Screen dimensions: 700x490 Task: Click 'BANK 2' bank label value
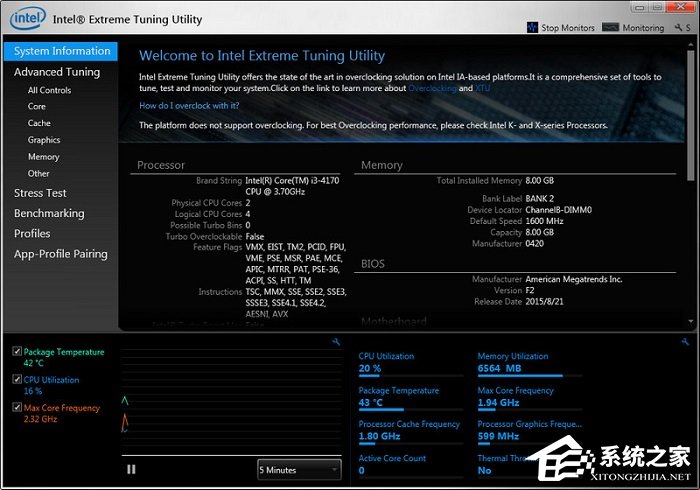(x=539, y=199)
